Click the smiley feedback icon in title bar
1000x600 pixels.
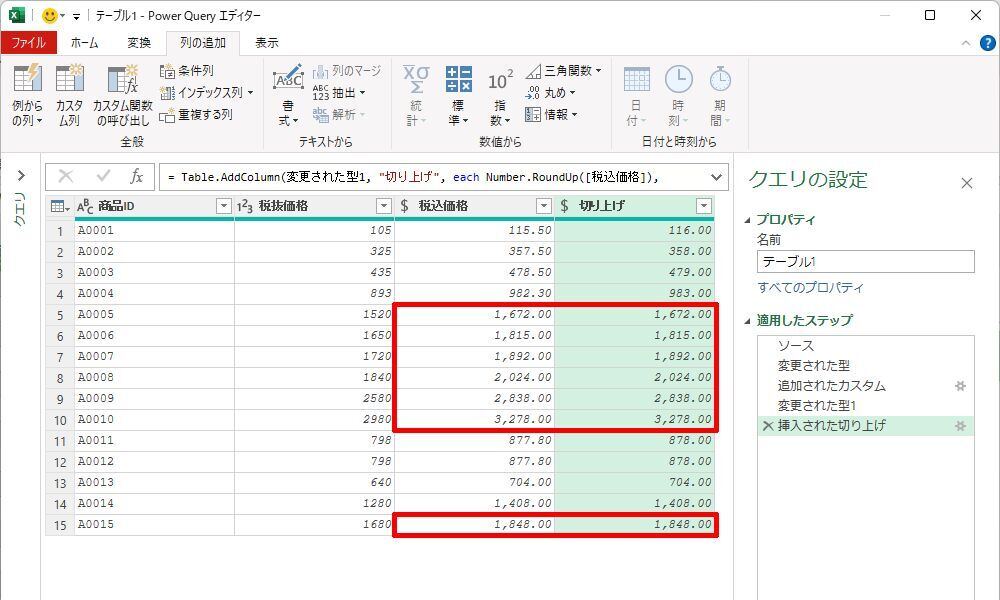click(x=49, y=15)
